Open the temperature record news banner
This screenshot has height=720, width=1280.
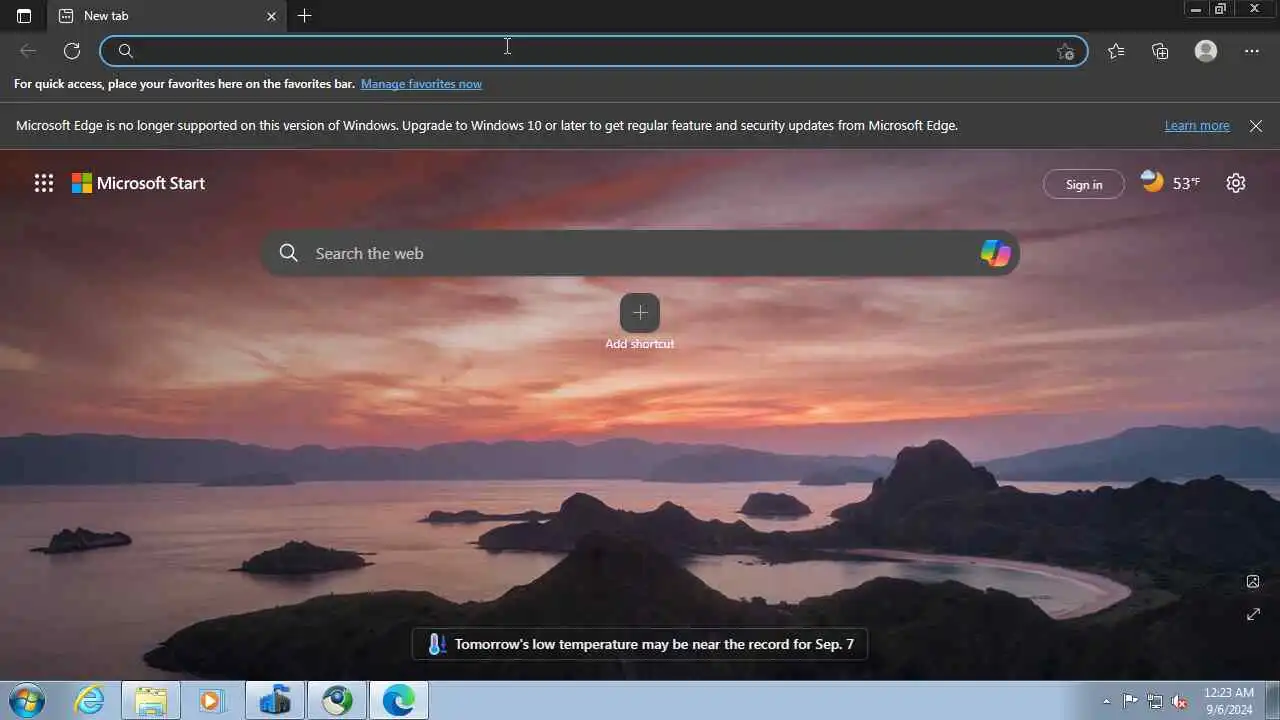[640, 644]
